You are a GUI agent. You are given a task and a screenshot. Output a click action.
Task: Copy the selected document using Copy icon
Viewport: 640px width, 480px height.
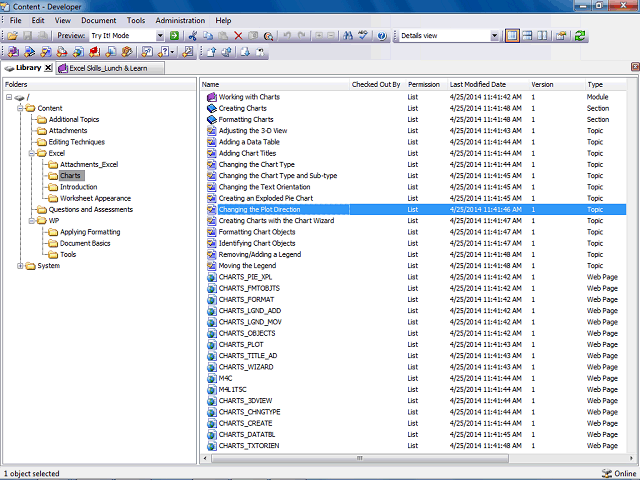(x=208, y=36)
